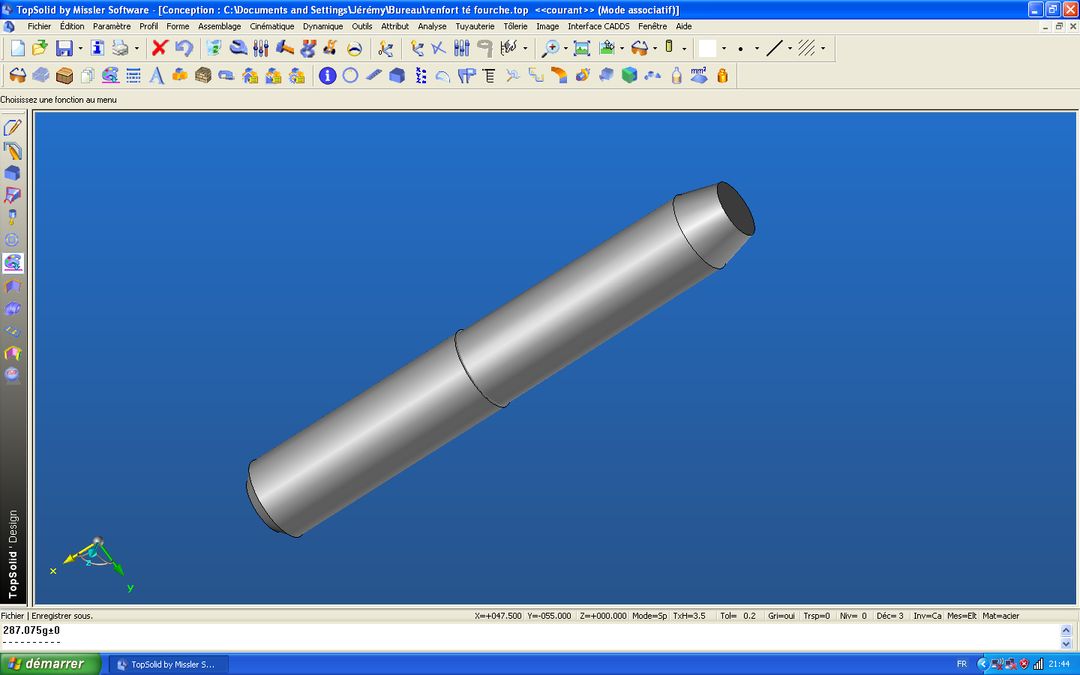Open the line style dropdown arrow
The width and height of the screenshot is (1080, 675).
790,48
